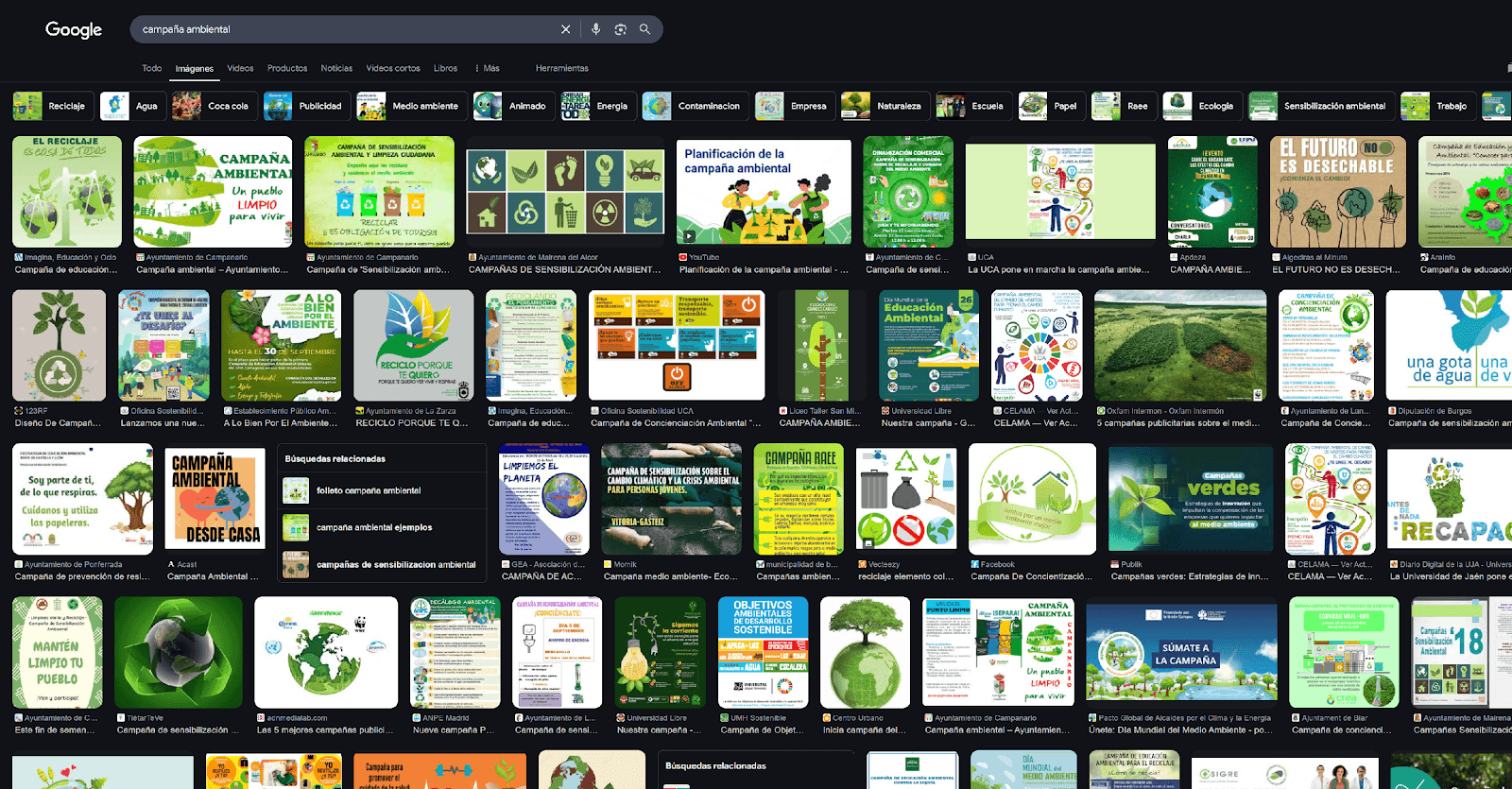Select the Animado filter chip
Image resolution: width=1512 pixels, height=789 pixels.
pyautogui.click(x=513, y=106)
